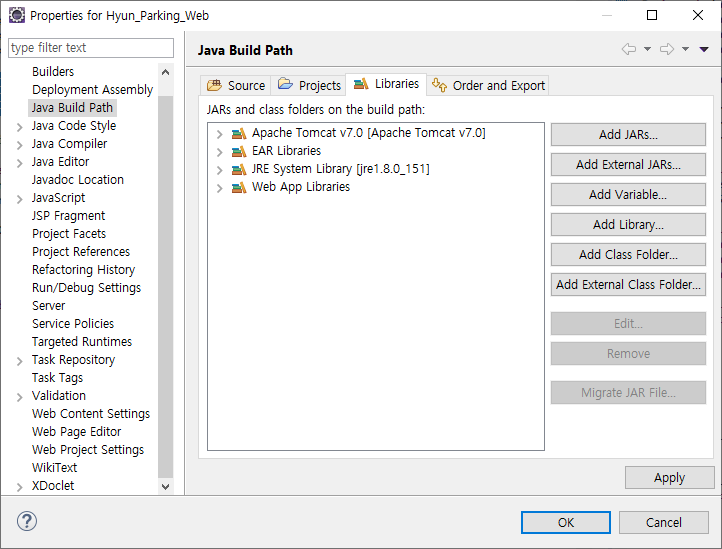Screen dimensions: 722x549
Task: Click the Source tab package icon
Action: [214, 85]
